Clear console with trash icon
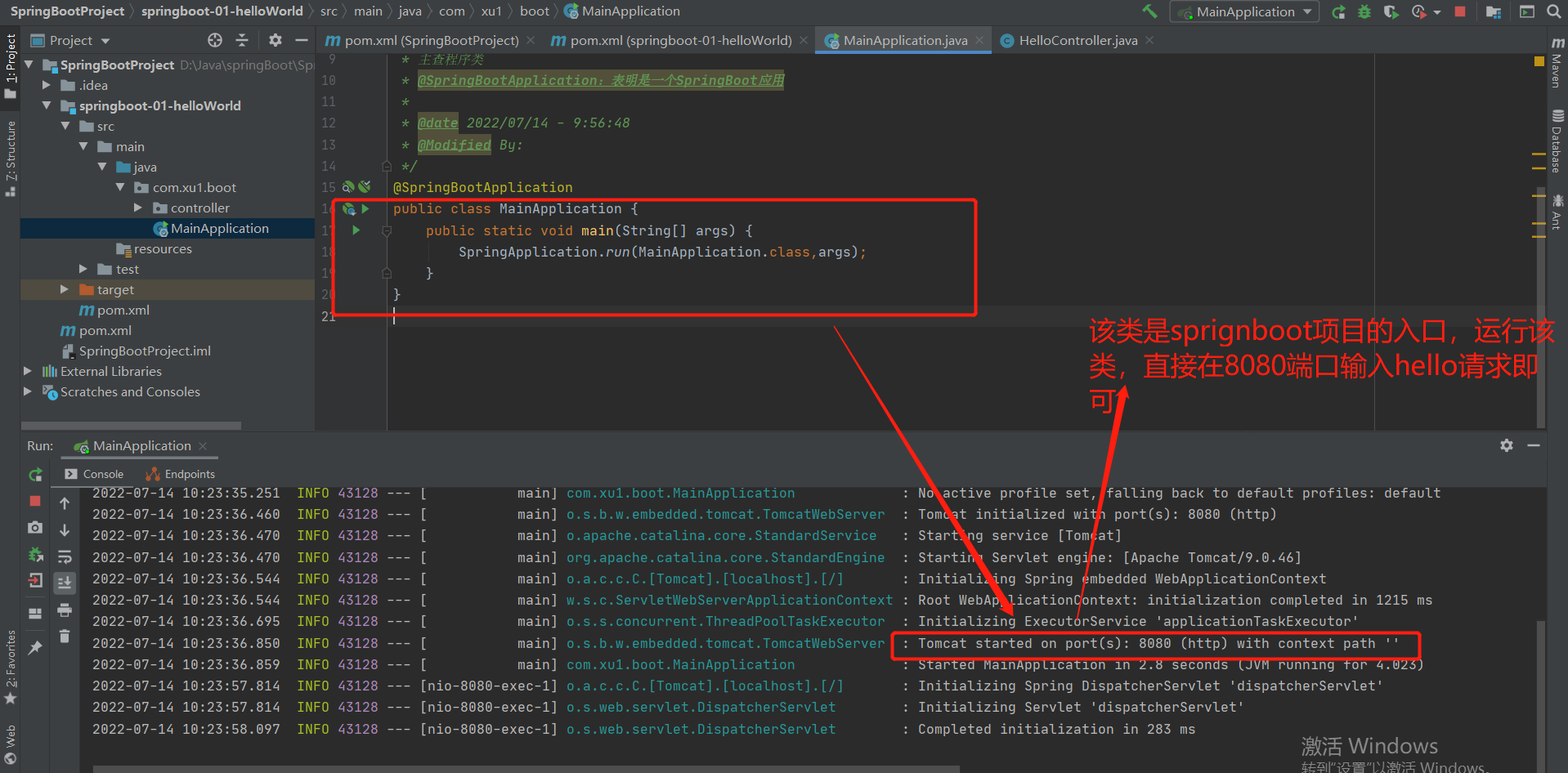This screenshot has width=1568, height=773. coord(65,636)
